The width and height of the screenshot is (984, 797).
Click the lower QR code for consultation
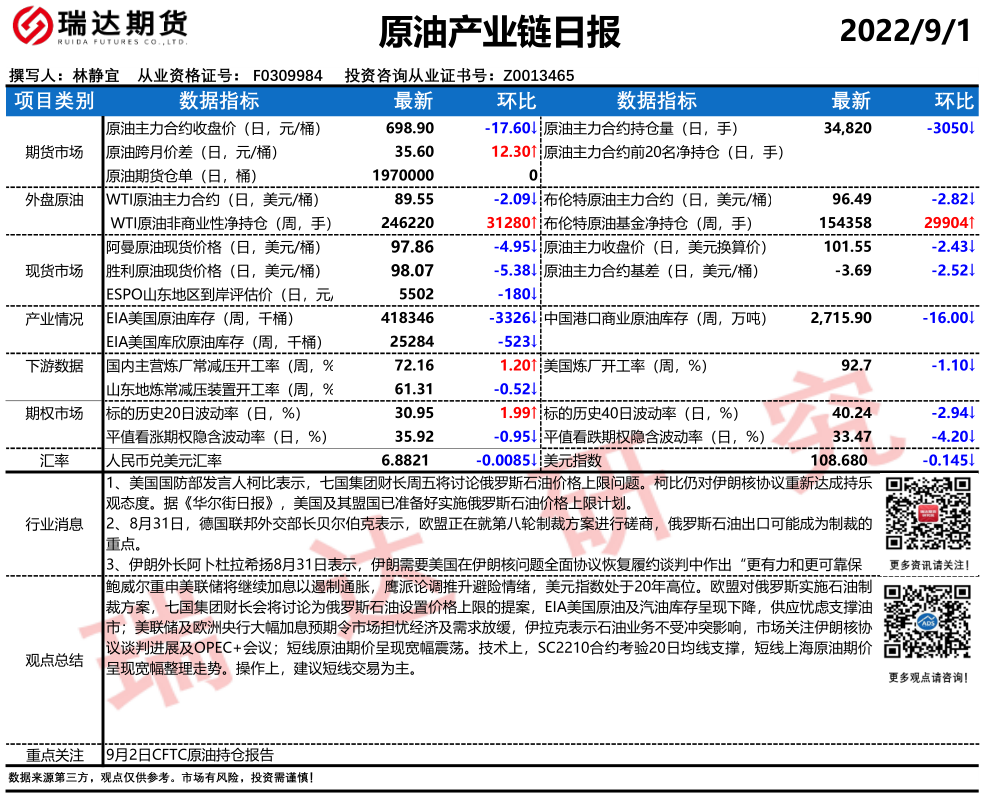coord(926,625)
